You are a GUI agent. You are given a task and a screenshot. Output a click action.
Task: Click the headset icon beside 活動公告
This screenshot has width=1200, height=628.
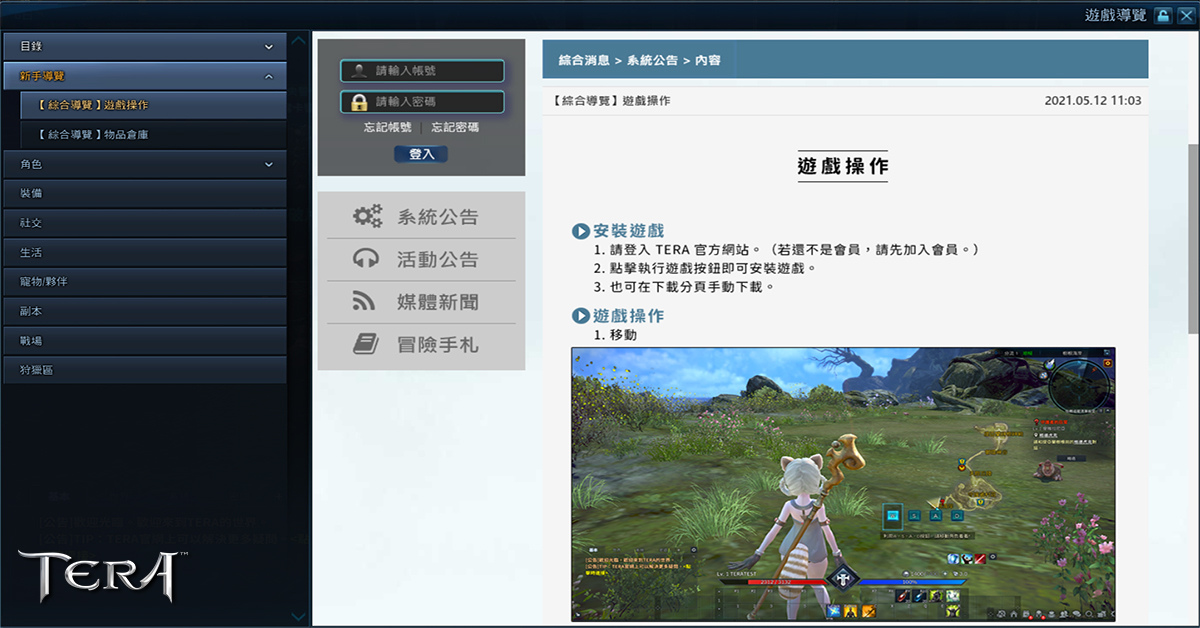(366, 259)
